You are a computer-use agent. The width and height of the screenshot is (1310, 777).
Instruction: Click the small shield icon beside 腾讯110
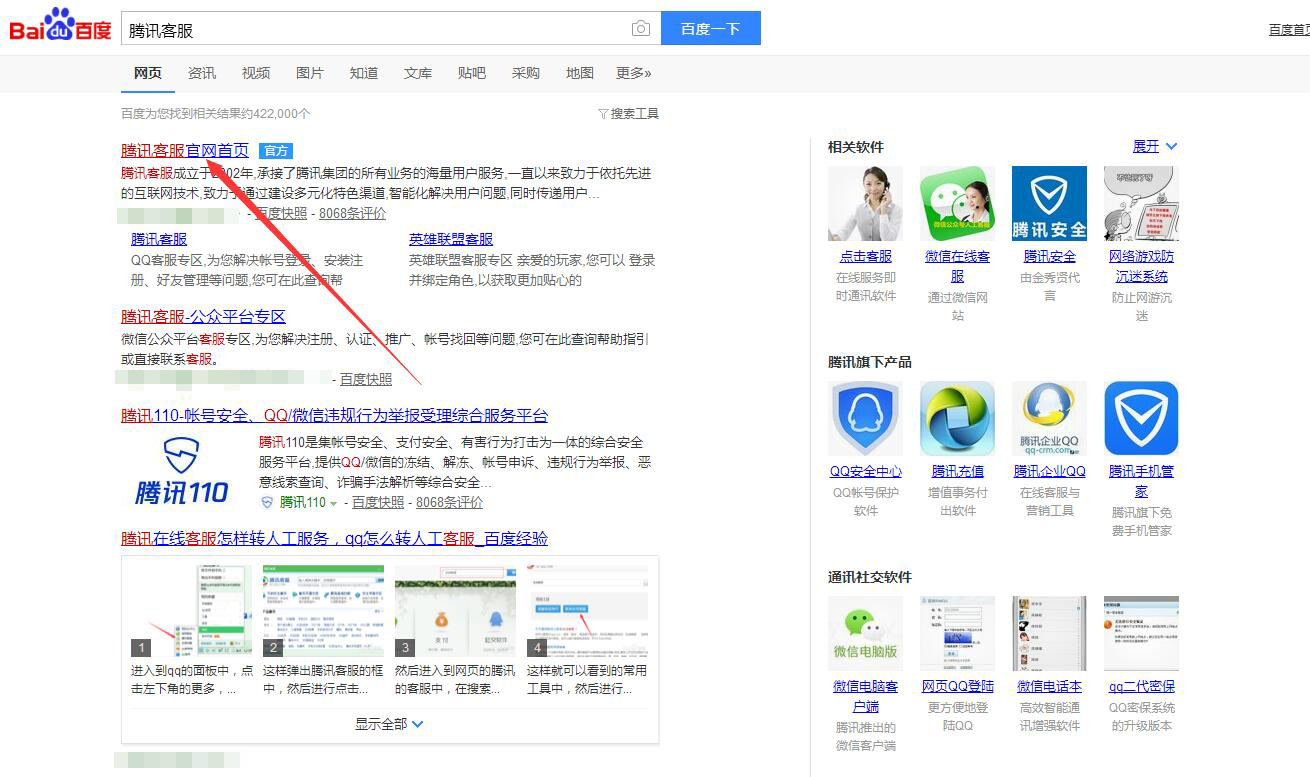[x=267, y=502]
